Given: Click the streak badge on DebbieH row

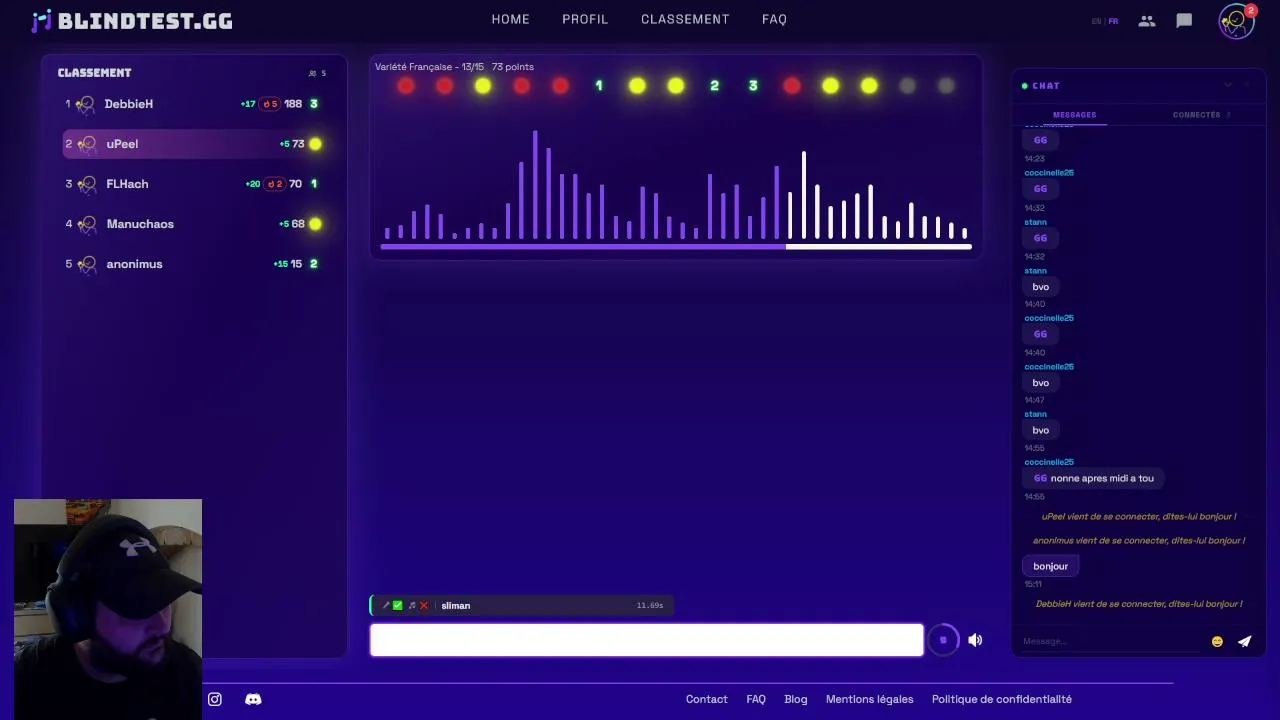Looking at the screenshot, I should [270, 104].
